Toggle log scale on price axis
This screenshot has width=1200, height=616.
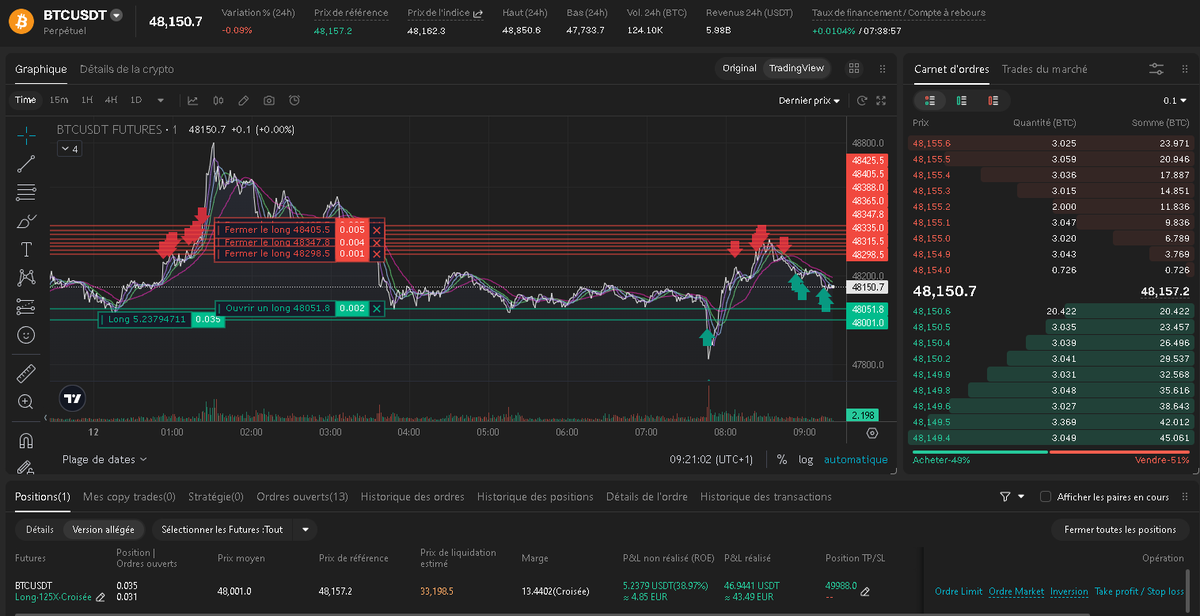(806, 460)
